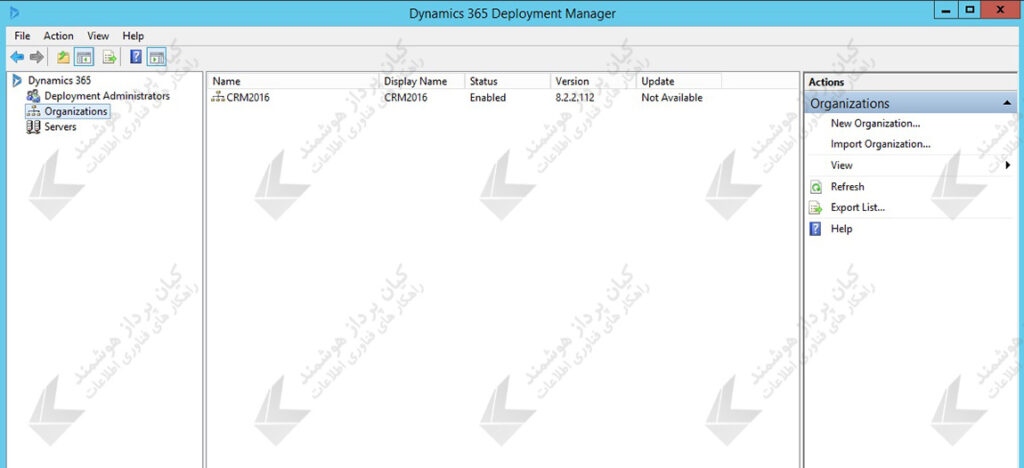This screenshot has width=1024, height=468.
Task: Click the Back arrow toolbar icon
Action: (x=17, y=57)
